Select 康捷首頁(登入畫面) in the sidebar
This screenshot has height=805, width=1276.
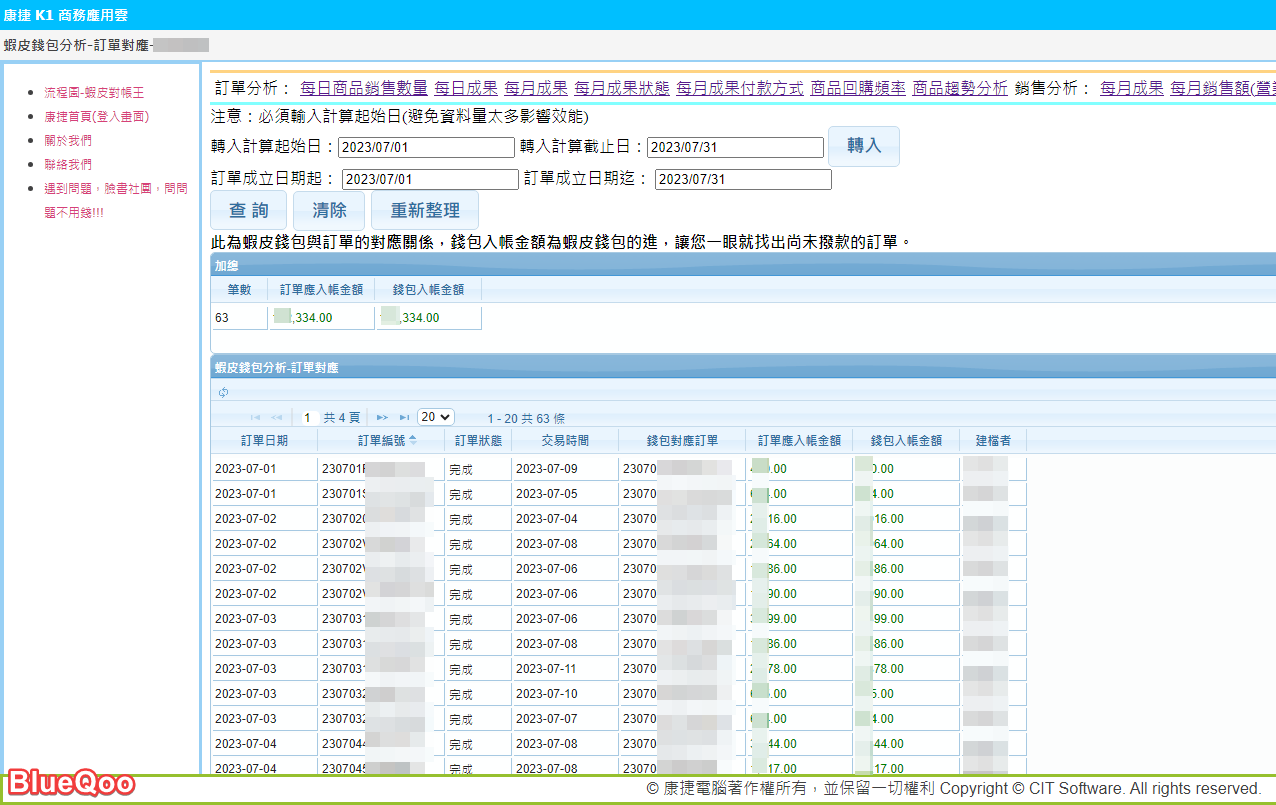pos(96,116)
